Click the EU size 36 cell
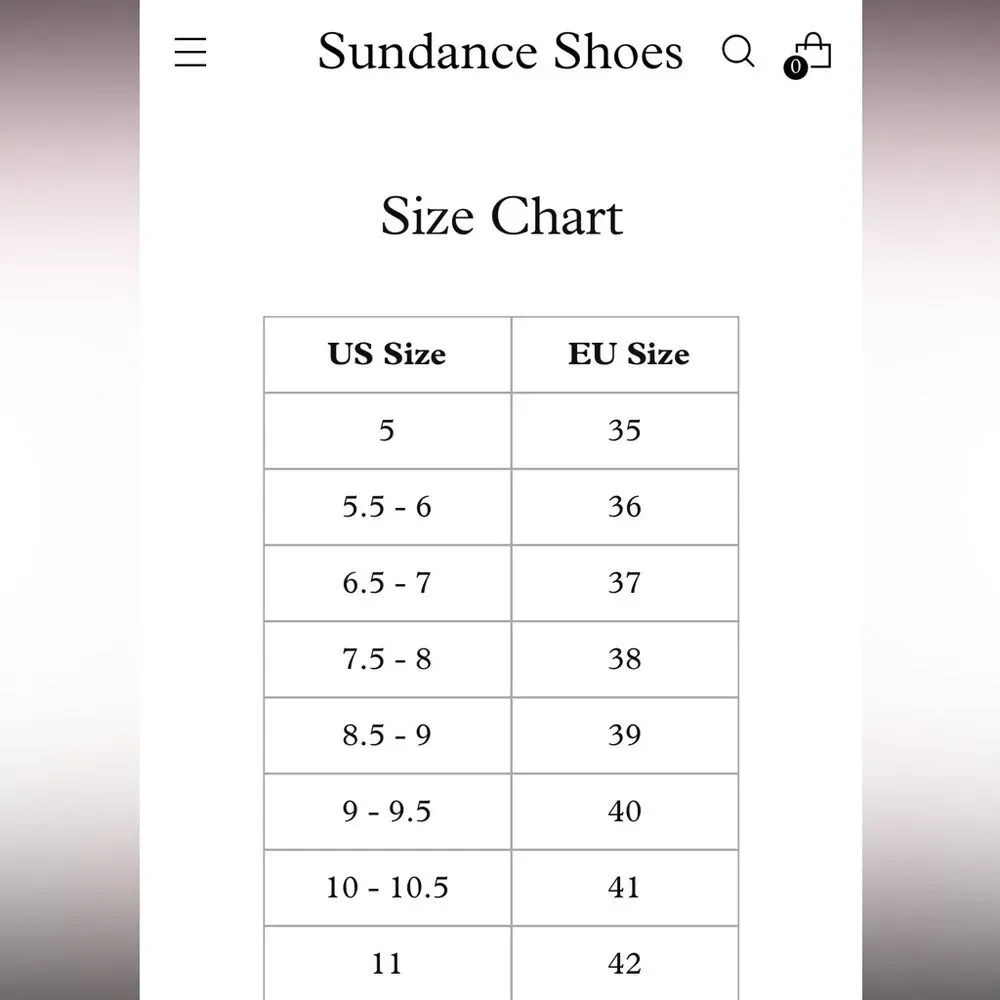1000x1000 pixels. 625,507
